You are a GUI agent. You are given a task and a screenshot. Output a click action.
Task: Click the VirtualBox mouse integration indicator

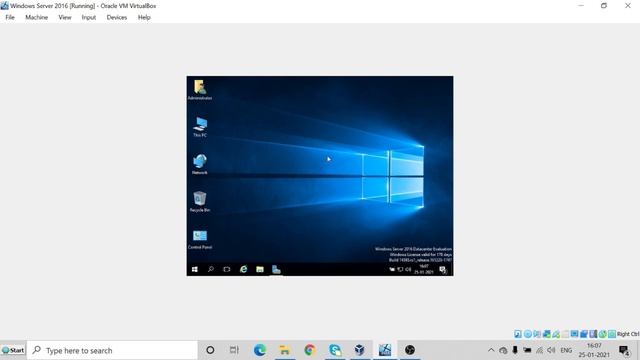click(x=603, y=334)
